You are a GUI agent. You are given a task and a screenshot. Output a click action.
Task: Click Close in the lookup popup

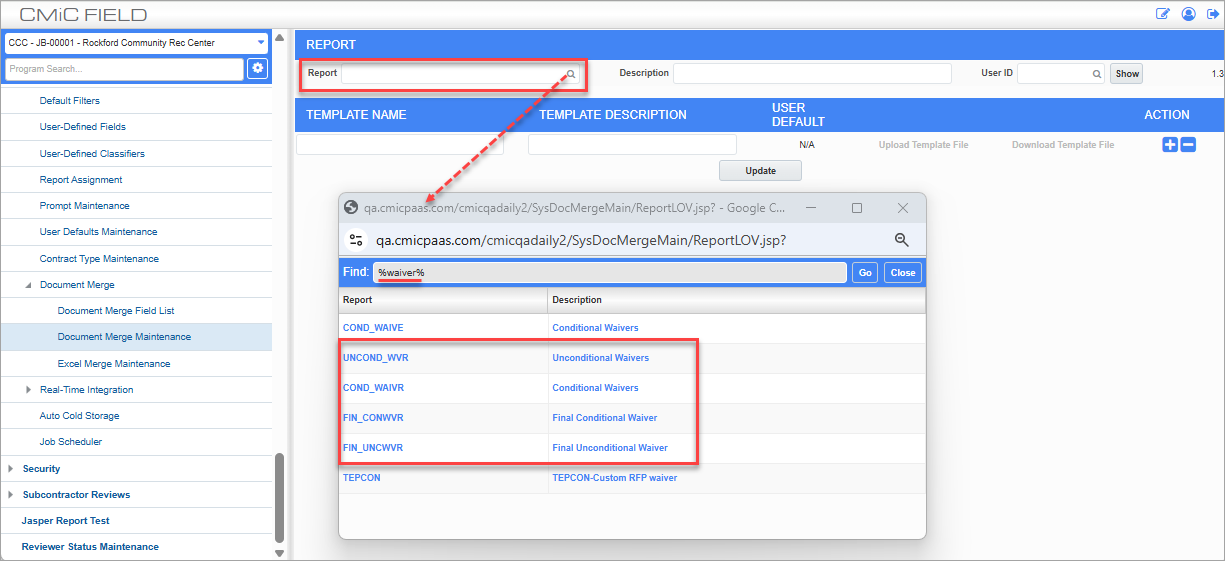pos(903,273)
